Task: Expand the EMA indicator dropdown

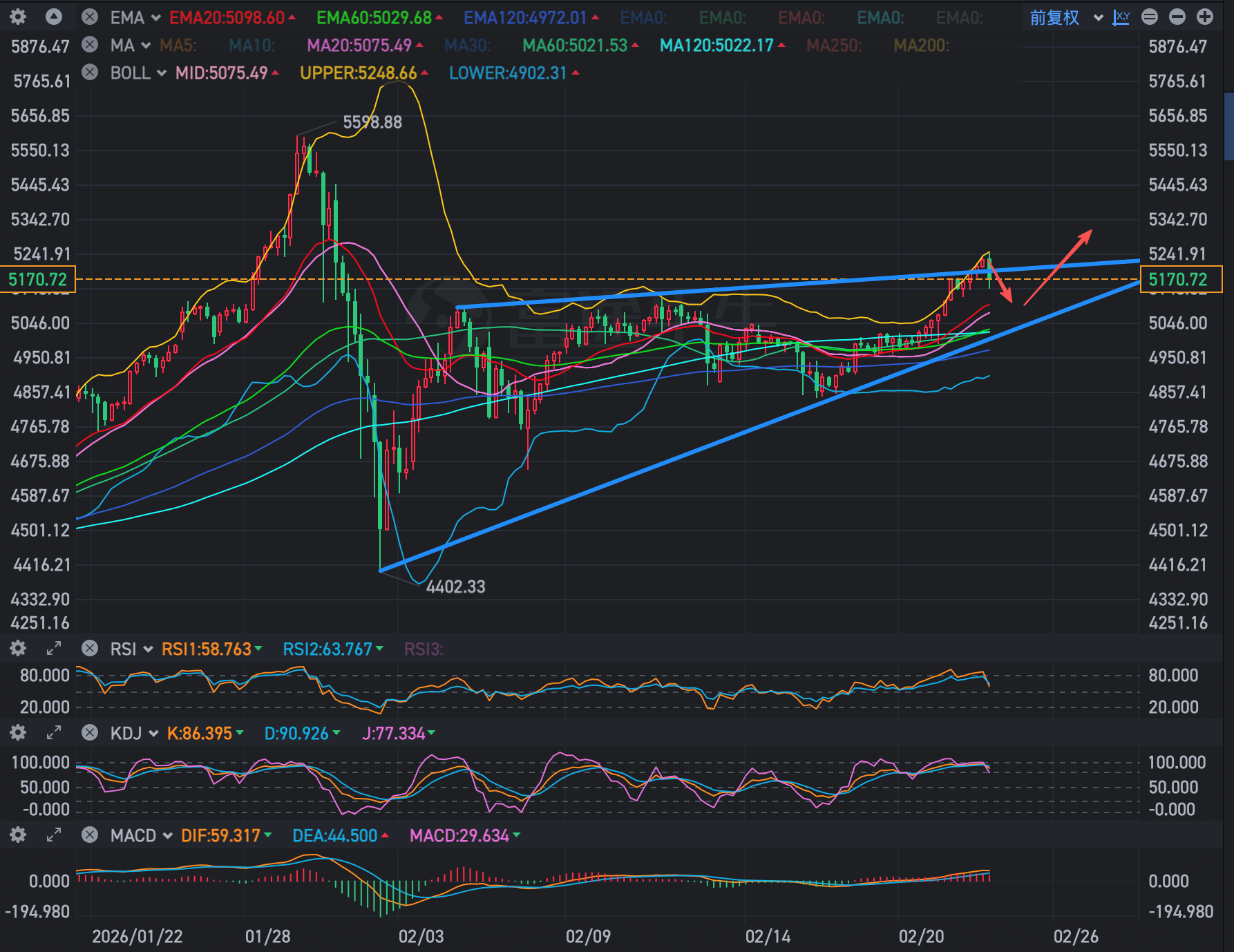Action: point(156,18)
